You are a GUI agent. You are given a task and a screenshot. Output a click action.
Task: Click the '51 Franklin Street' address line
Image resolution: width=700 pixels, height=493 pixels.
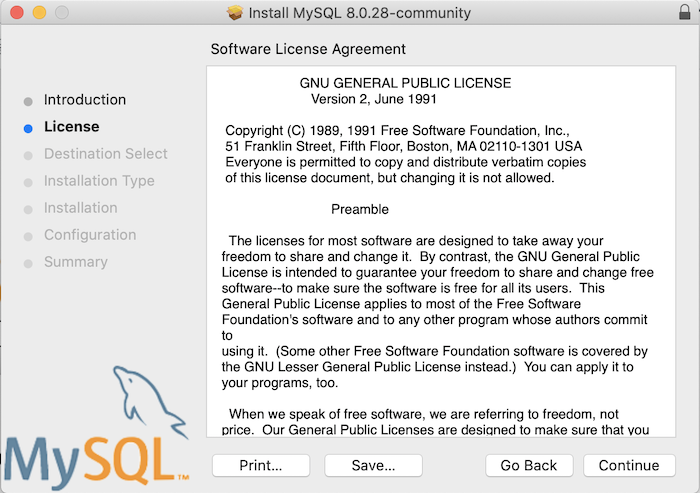(404, 146)
